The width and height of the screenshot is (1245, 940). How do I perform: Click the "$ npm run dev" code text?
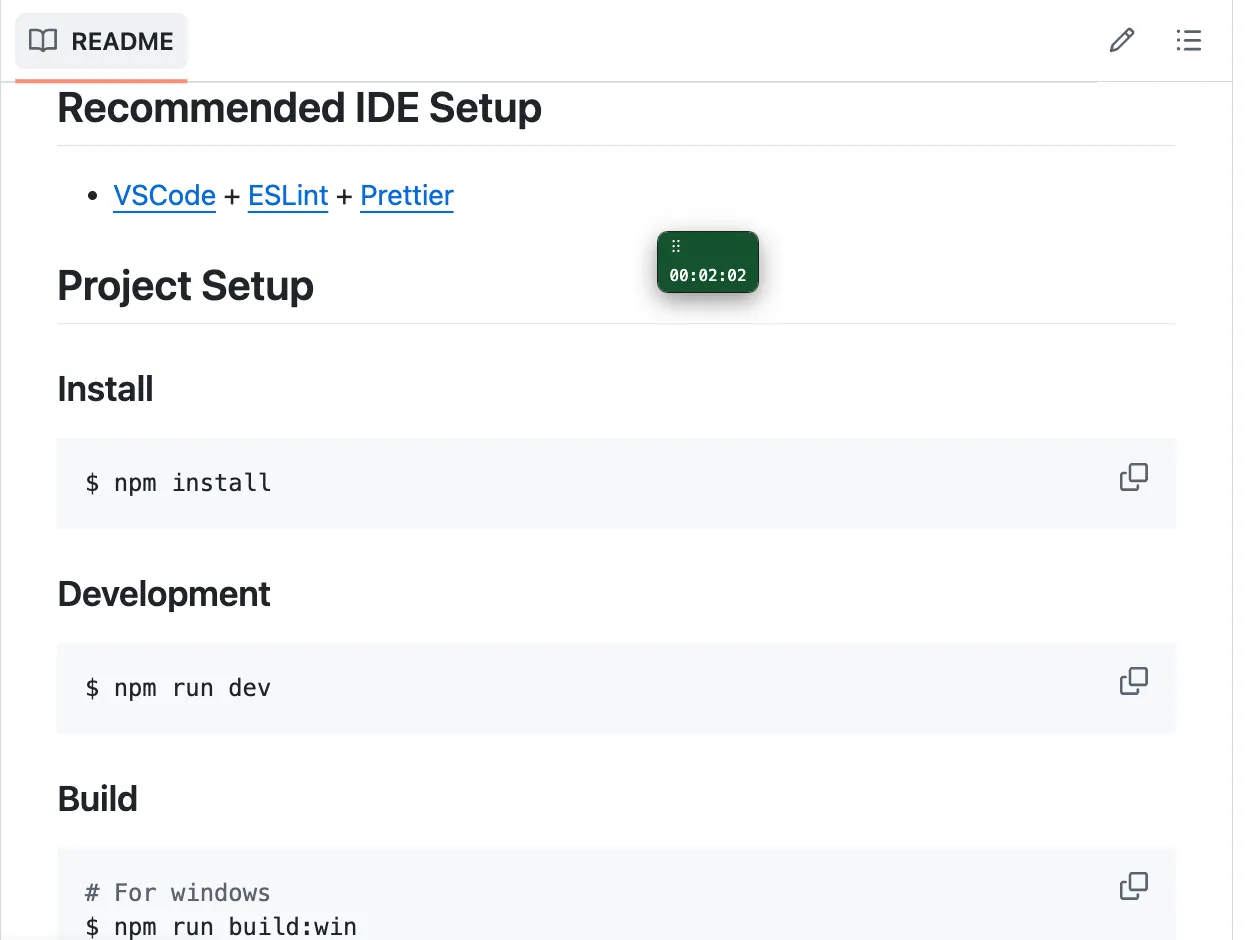click(x=179, y=688)
